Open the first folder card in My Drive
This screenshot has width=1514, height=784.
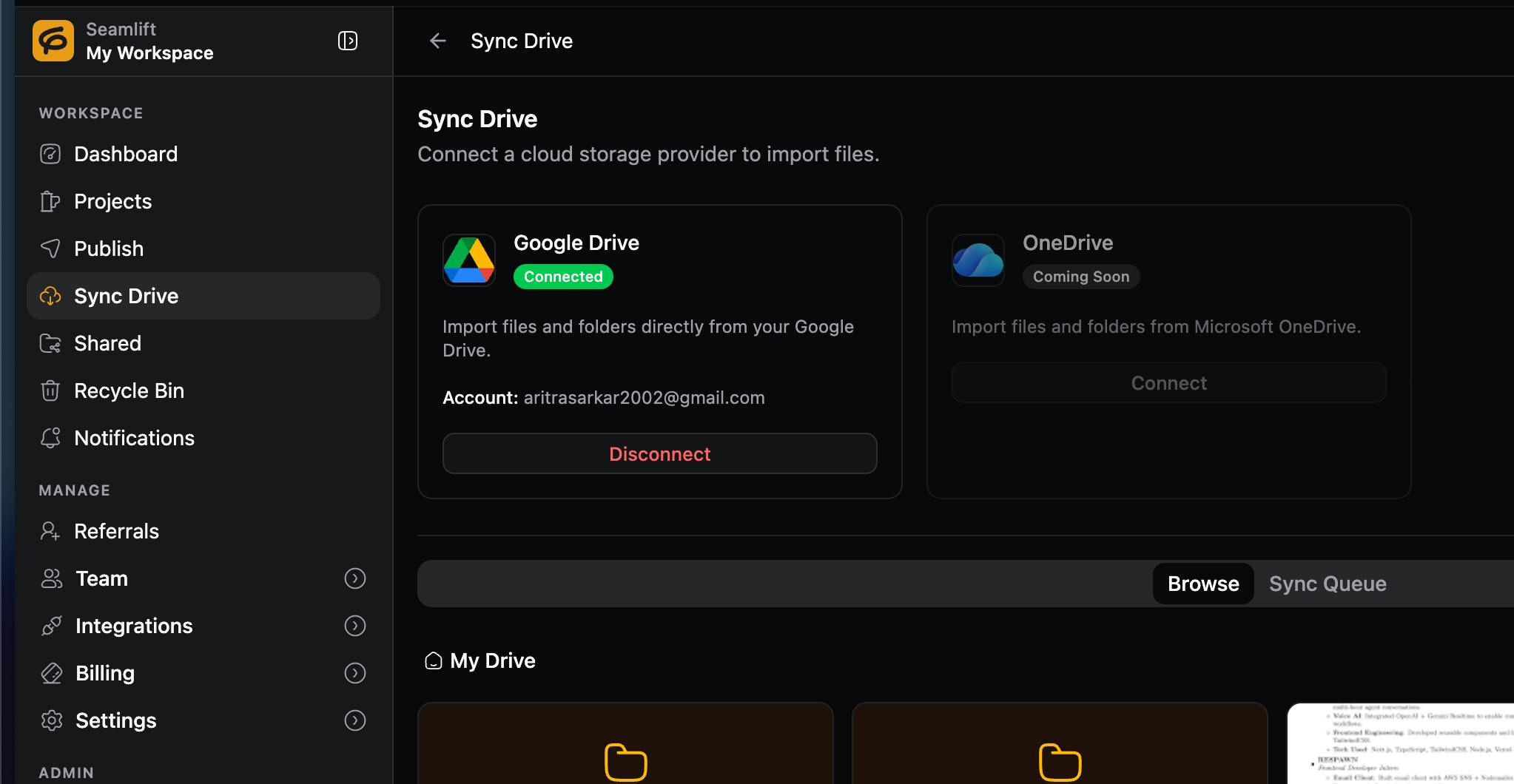coord(625,743)
